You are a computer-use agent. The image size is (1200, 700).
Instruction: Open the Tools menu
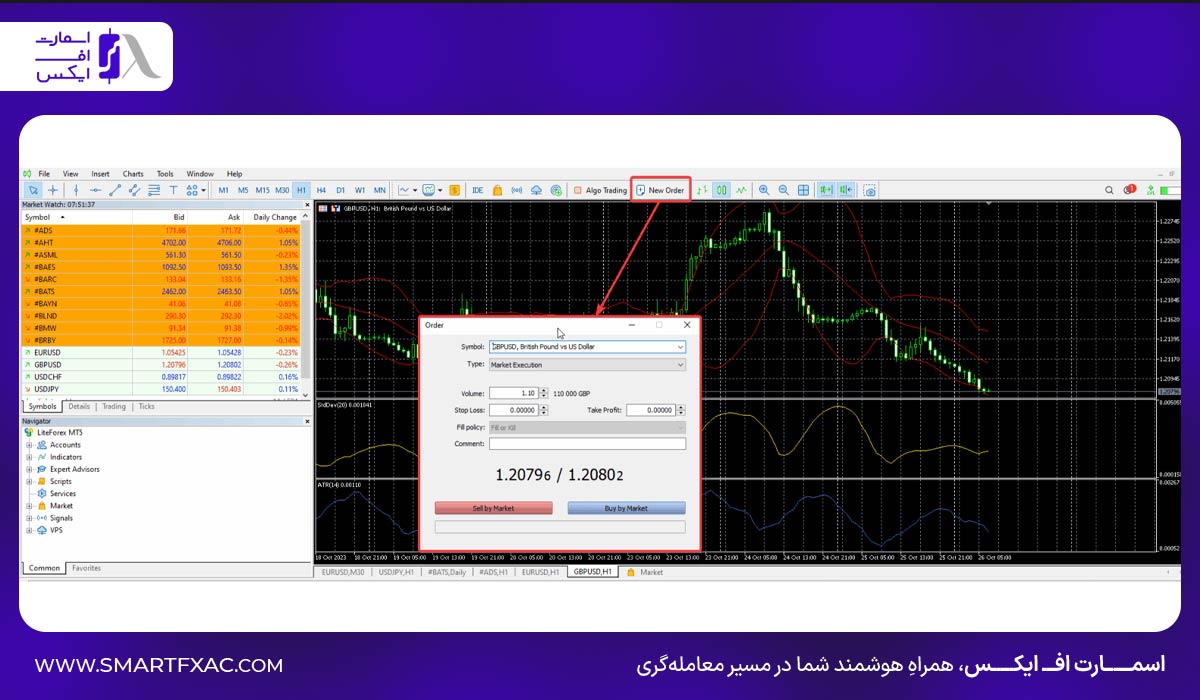165,174
